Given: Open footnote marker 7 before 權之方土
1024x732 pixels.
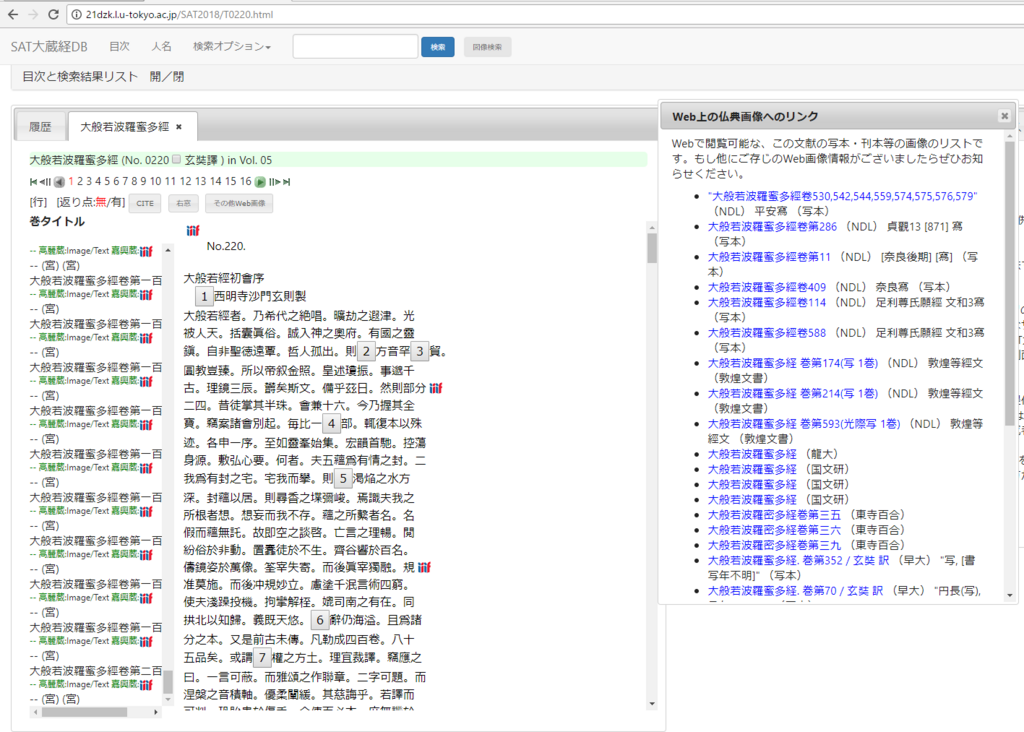Looking at the screenshot, I should pos(262,657).
